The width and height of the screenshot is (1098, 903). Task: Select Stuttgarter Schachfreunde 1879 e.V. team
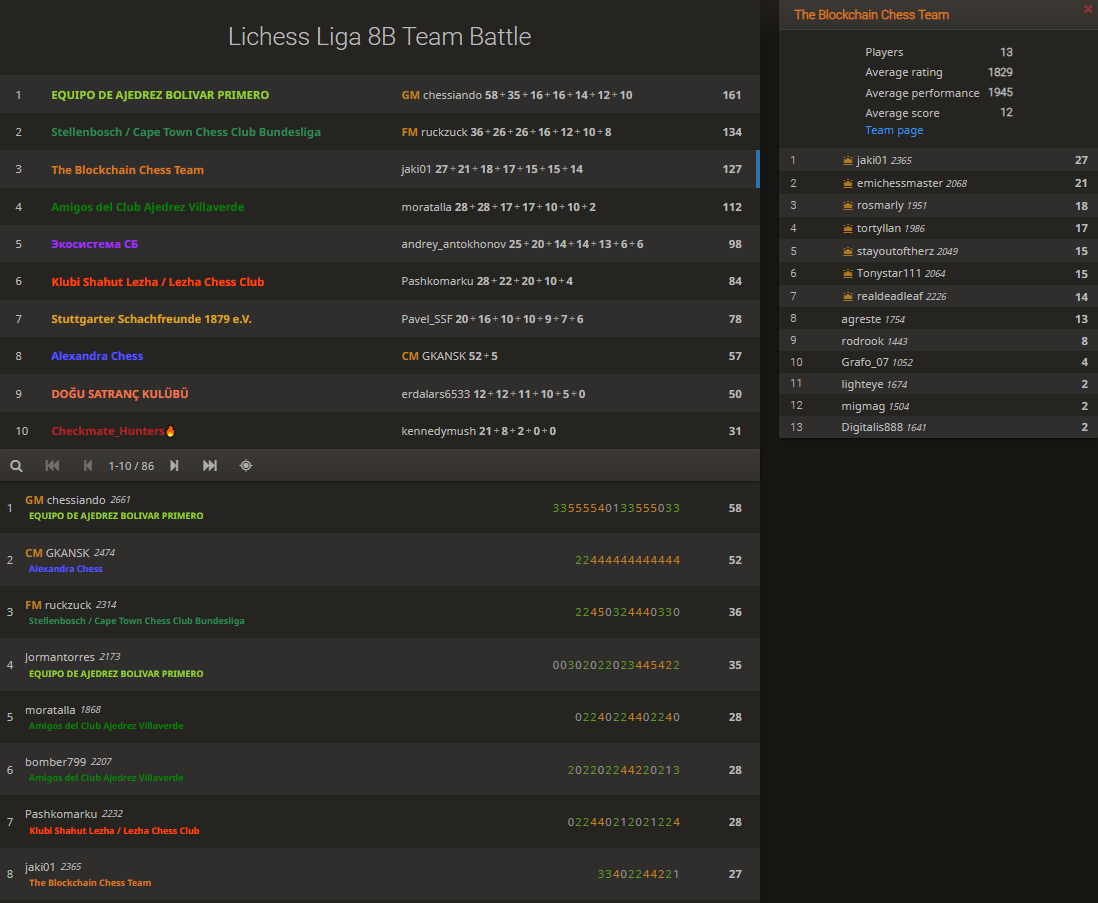[151, 319]
